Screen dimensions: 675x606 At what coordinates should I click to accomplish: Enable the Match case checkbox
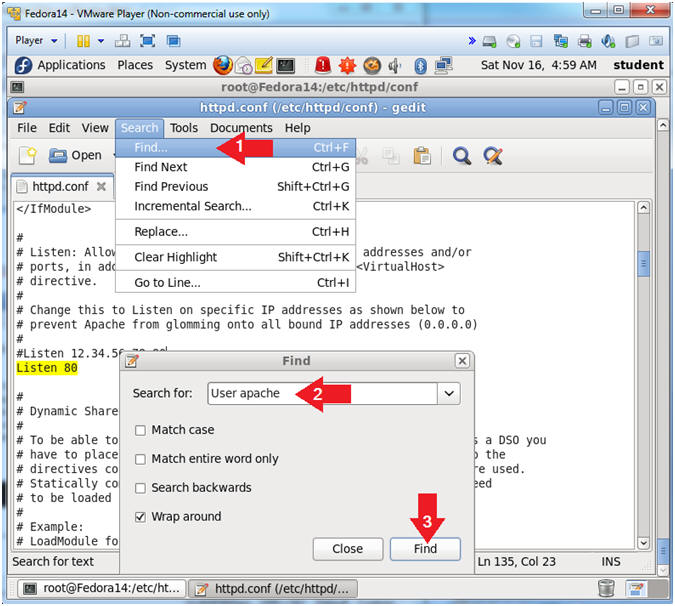pyautogui.click(x=140, y=430)
